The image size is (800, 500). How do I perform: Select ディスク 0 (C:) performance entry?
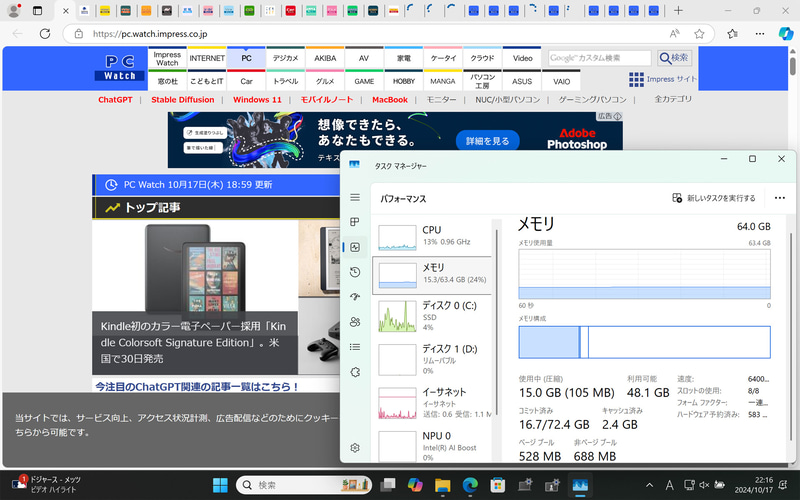[x=432, y=316]
